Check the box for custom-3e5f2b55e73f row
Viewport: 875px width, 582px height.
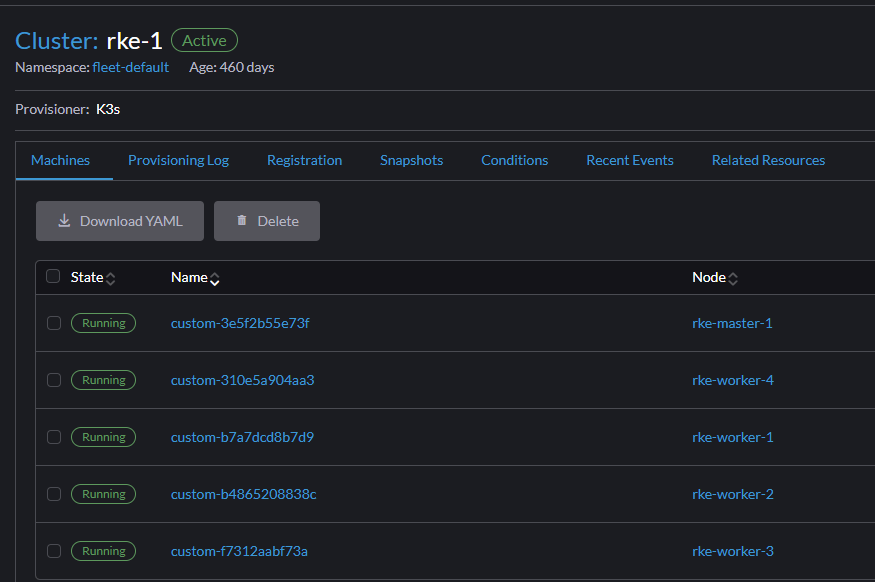(x=54, y=323)
